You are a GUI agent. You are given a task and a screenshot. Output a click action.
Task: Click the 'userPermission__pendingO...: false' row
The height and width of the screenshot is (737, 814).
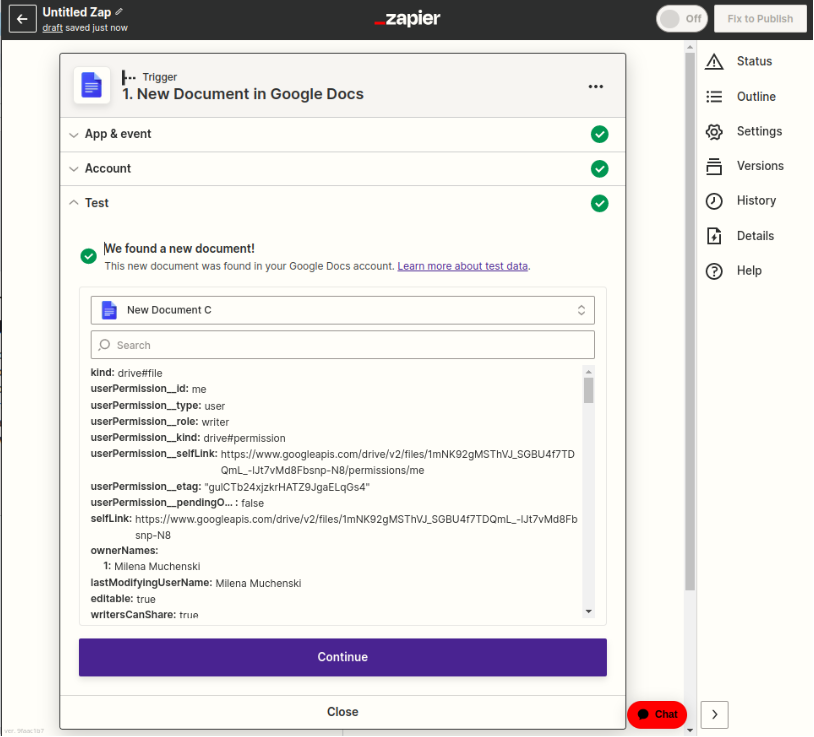tap(177, 503)
